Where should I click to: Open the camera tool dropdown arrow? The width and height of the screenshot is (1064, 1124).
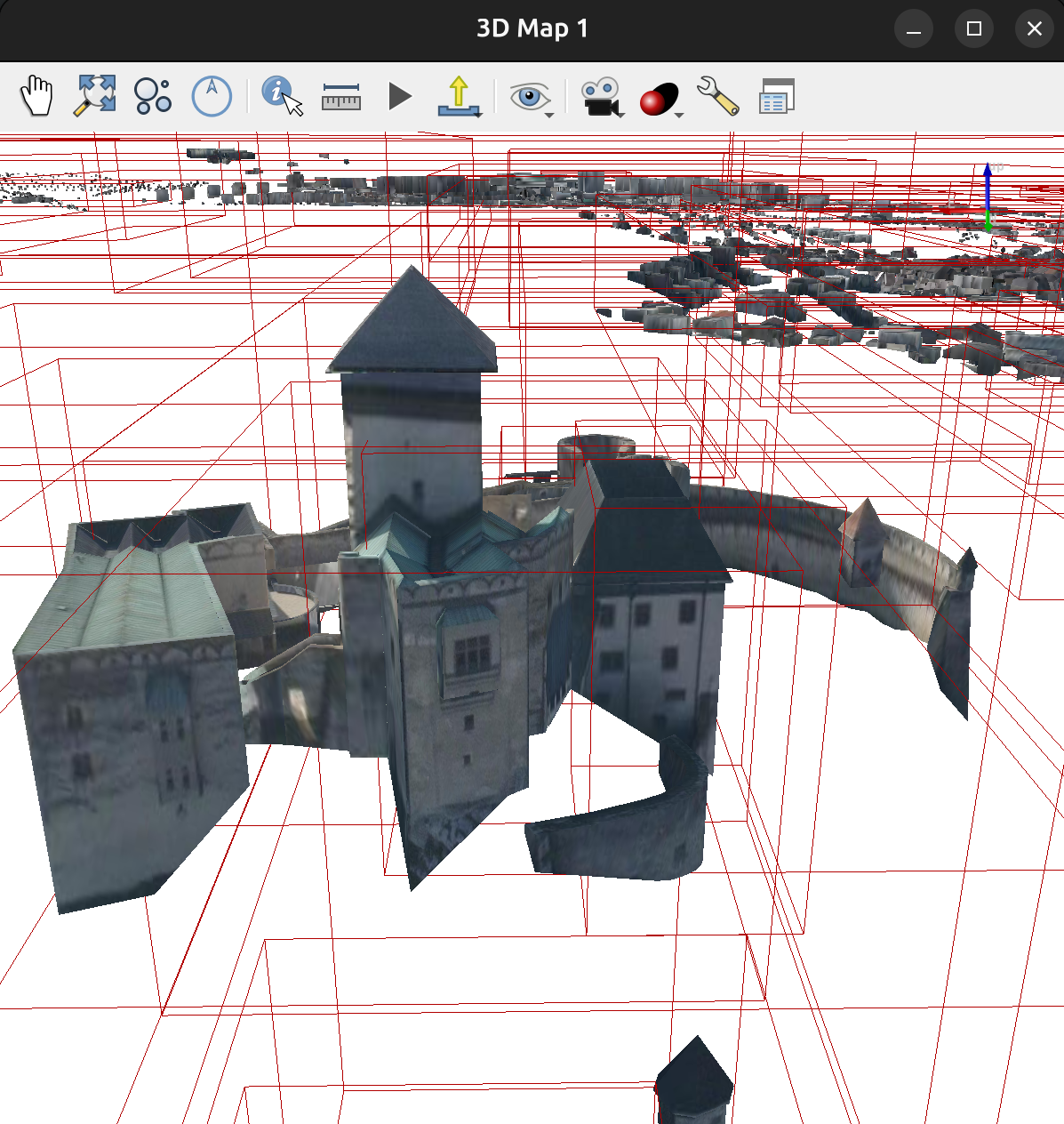[620, 114]
